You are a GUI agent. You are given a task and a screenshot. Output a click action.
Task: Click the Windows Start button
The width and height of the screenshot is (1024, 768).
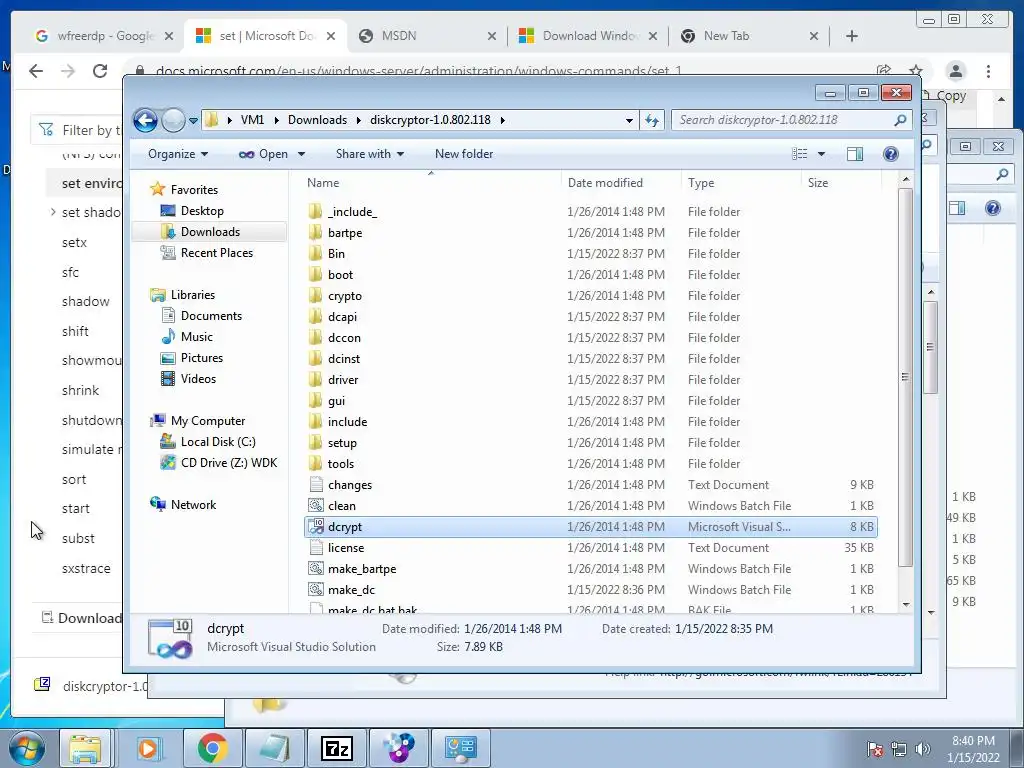pos(27,748)
